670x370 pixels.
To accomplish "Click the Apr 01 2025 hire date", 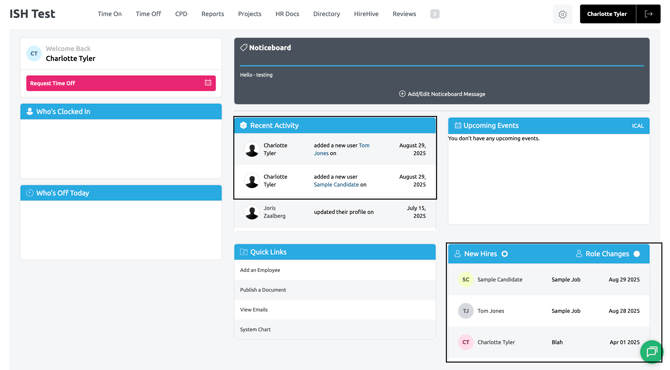I will click(625, 342).
